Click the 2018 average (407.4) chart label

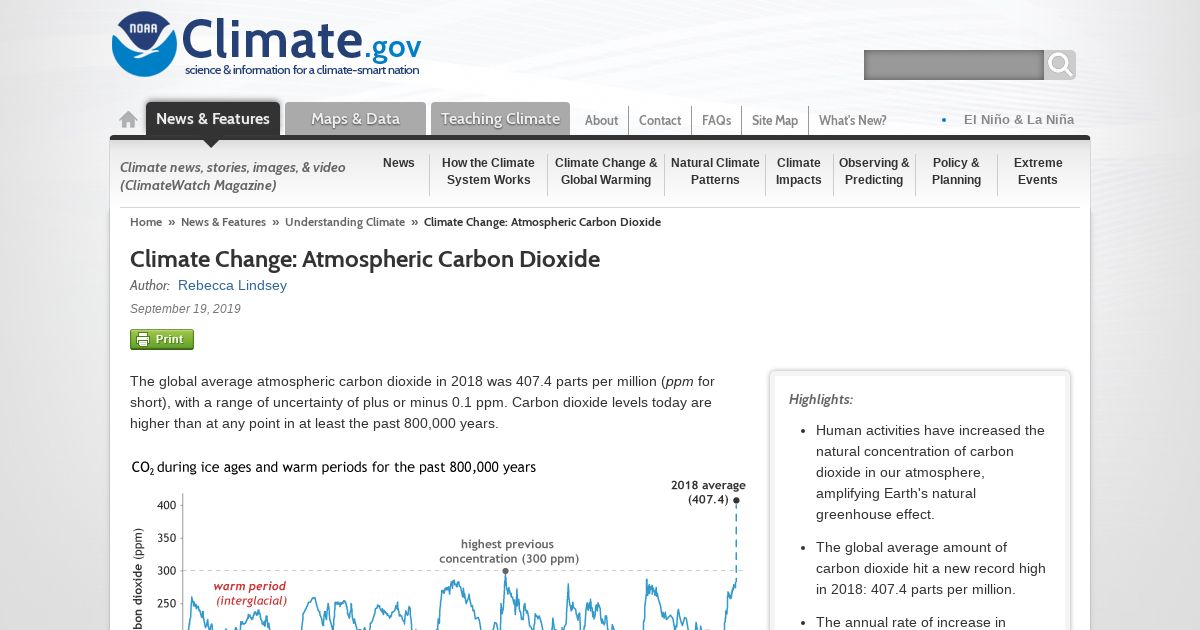point(708,492)
